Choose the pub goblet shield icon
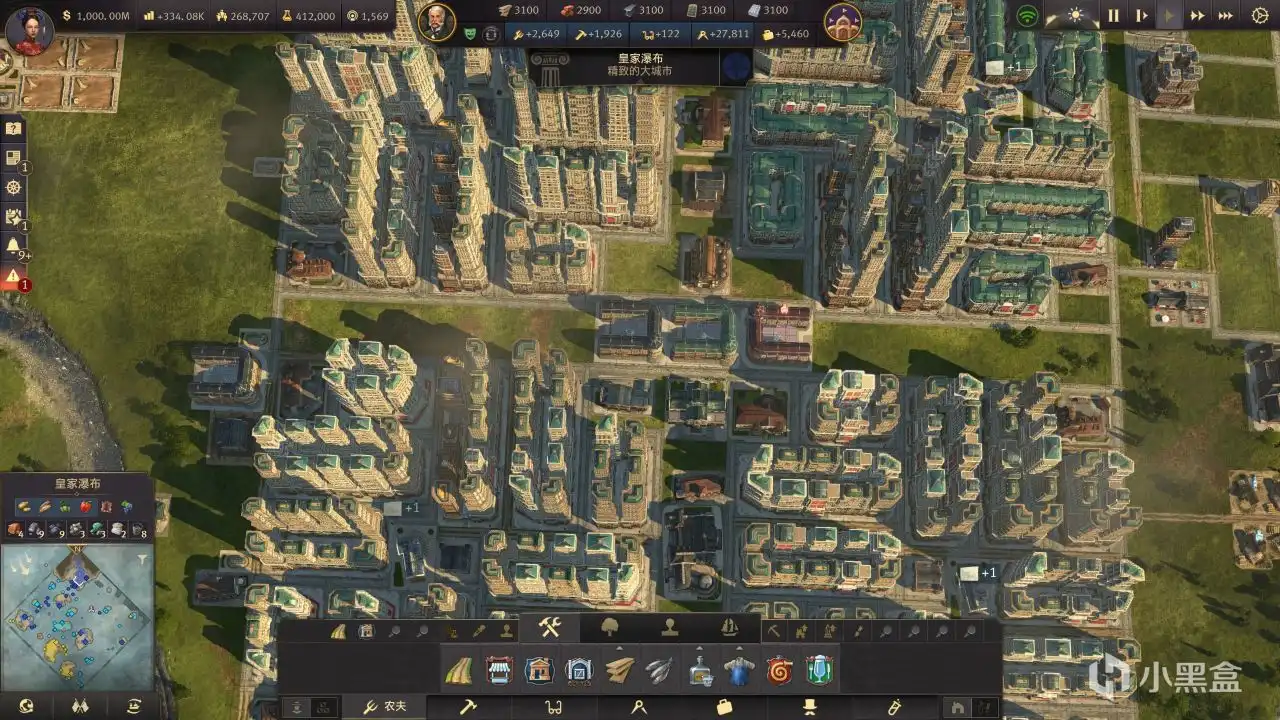The width and height of the screenshot is (1280, 720). click(819, 670)
